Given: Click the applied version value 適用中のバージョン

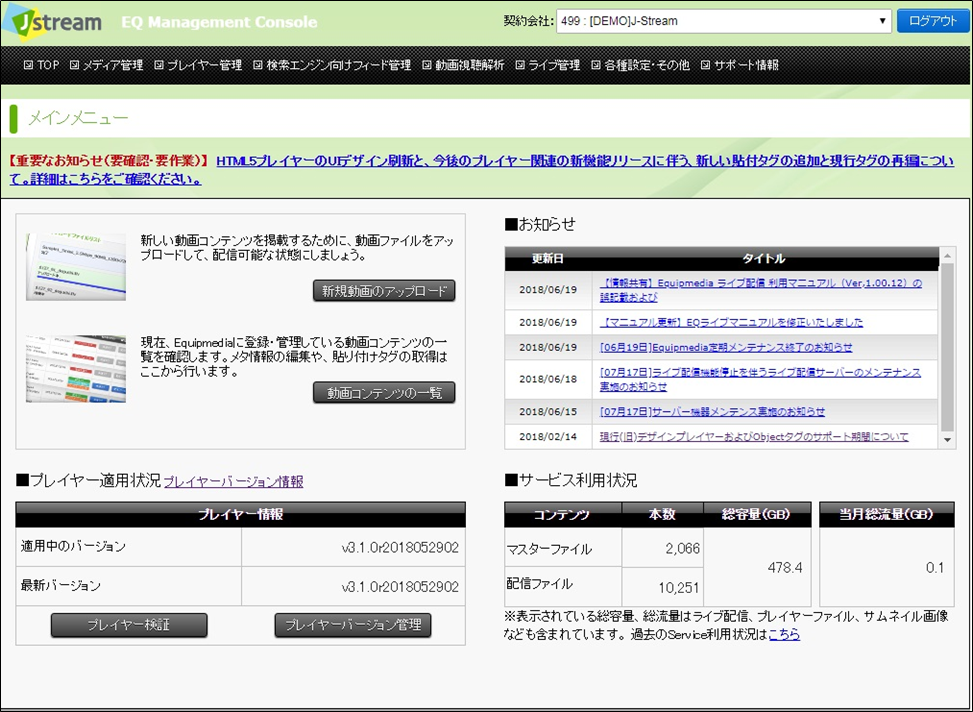Looking at the screenshot, I should tap(400, 548).
